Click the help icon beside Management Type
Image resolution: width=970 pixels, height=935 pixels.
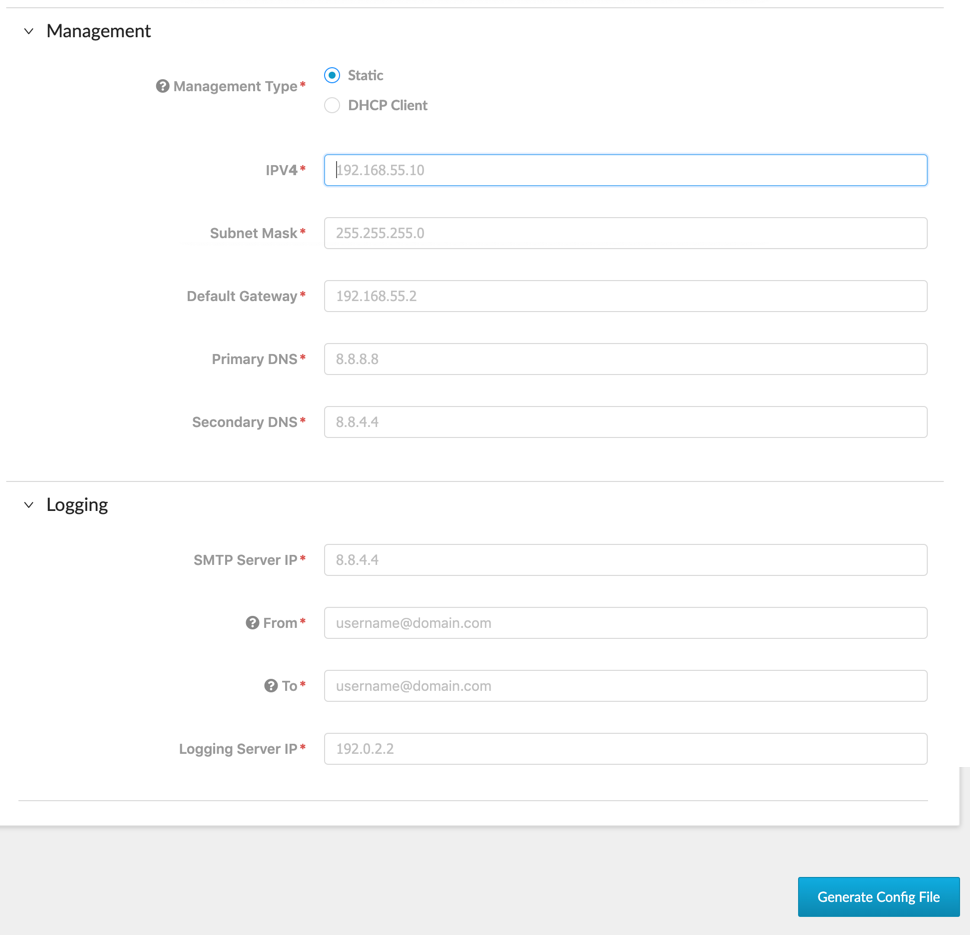(x=163, y=86)
